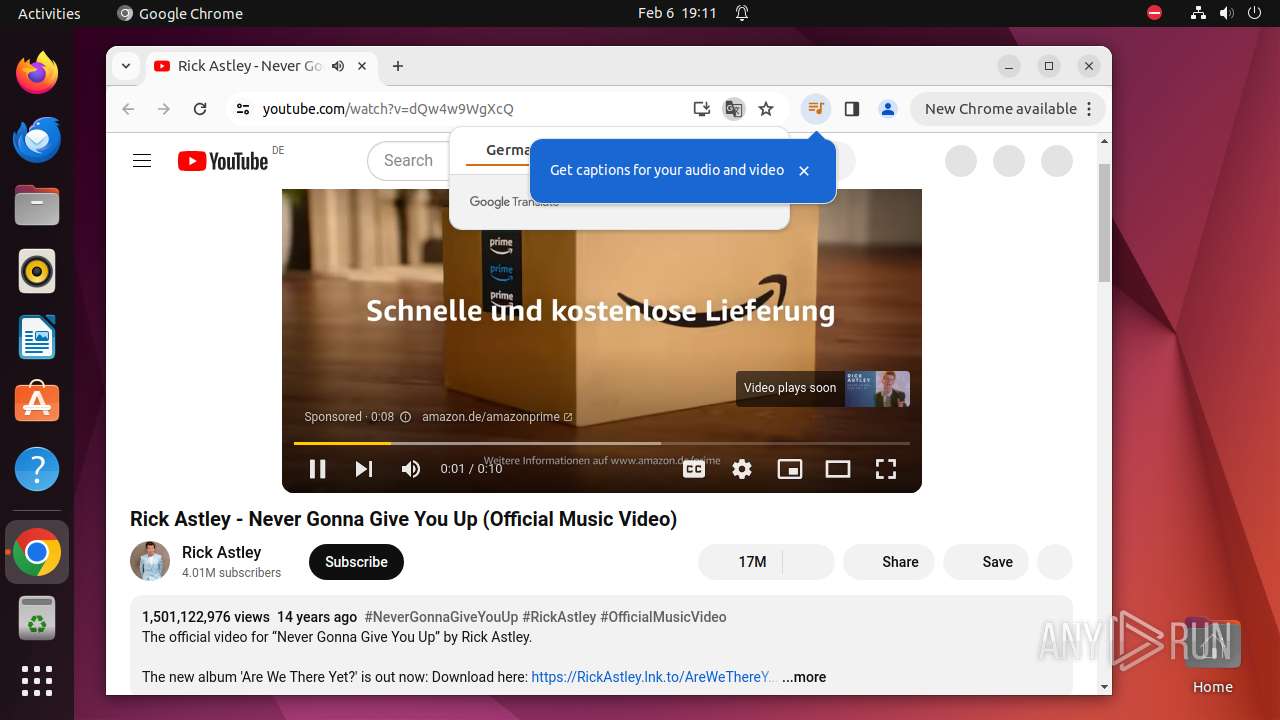The height and width of the screenshot is (720, 1280).
Task: Go forward in Chrome history
Action: click(164, 109)
